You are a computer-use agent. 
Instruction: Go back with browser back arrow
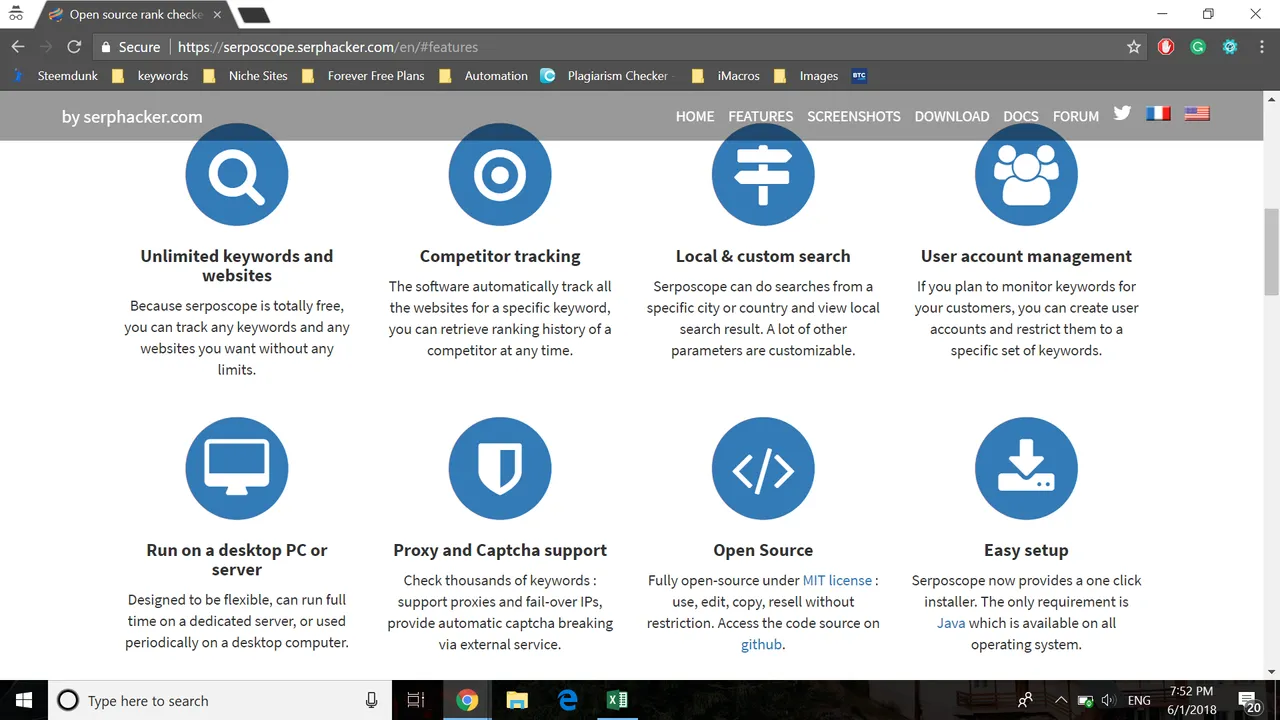pyautogui.click(x=18, y=47)
